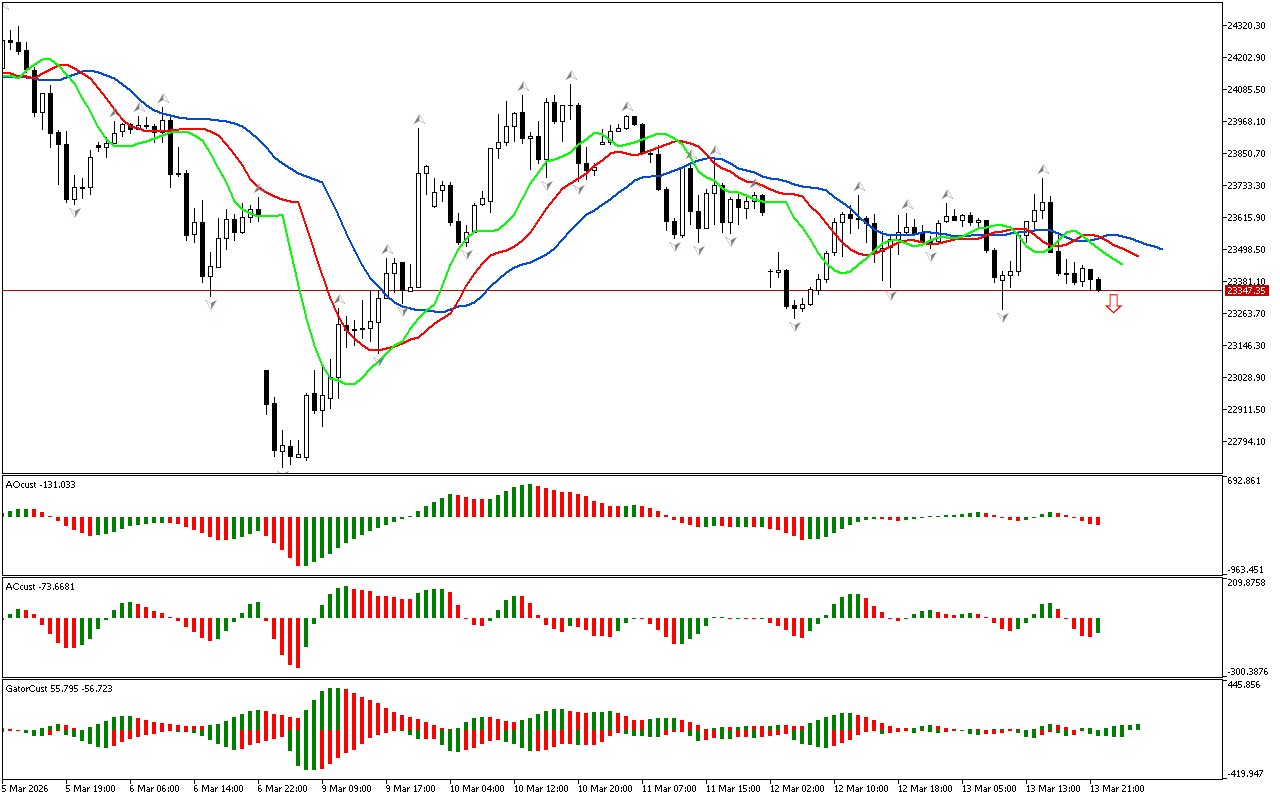Click the AOcust indicator label
This screenshot has height=800, width=1280.
(x=40, y=484)
